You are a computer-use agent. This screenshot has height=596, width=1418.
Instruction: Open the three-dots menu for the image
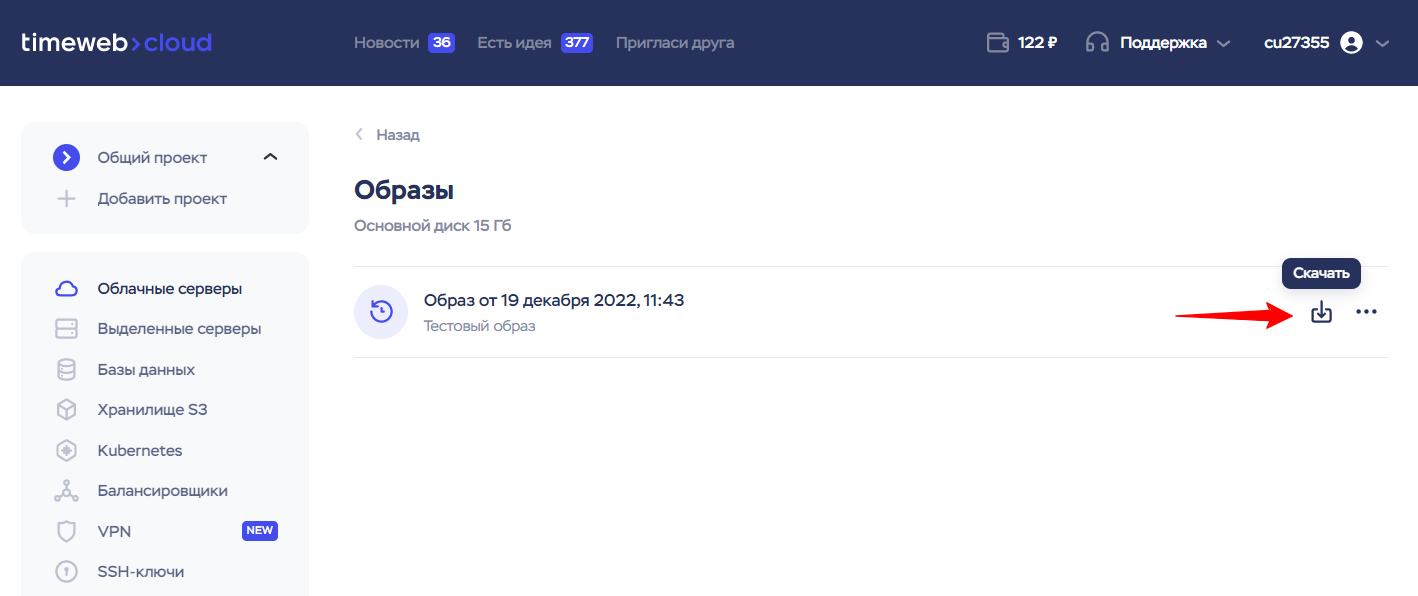1366,312
